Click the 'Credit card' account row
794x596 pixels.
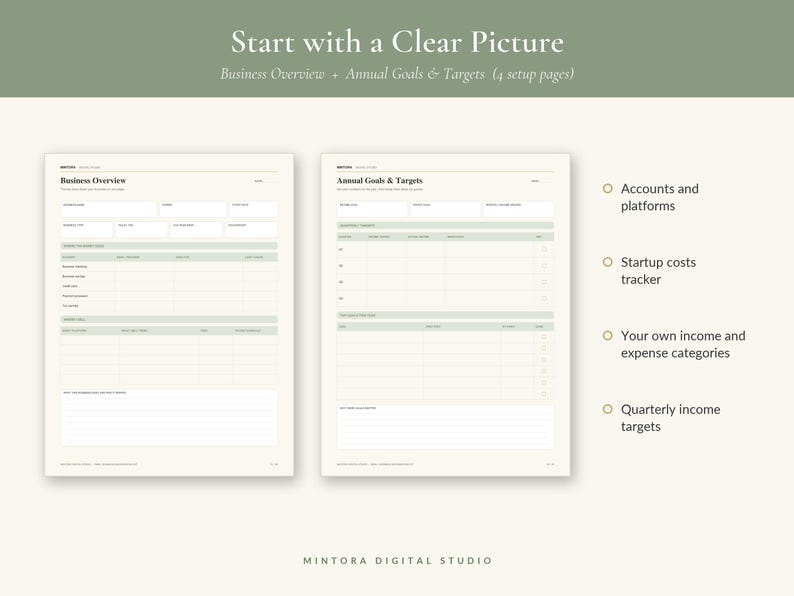(169, 286)
